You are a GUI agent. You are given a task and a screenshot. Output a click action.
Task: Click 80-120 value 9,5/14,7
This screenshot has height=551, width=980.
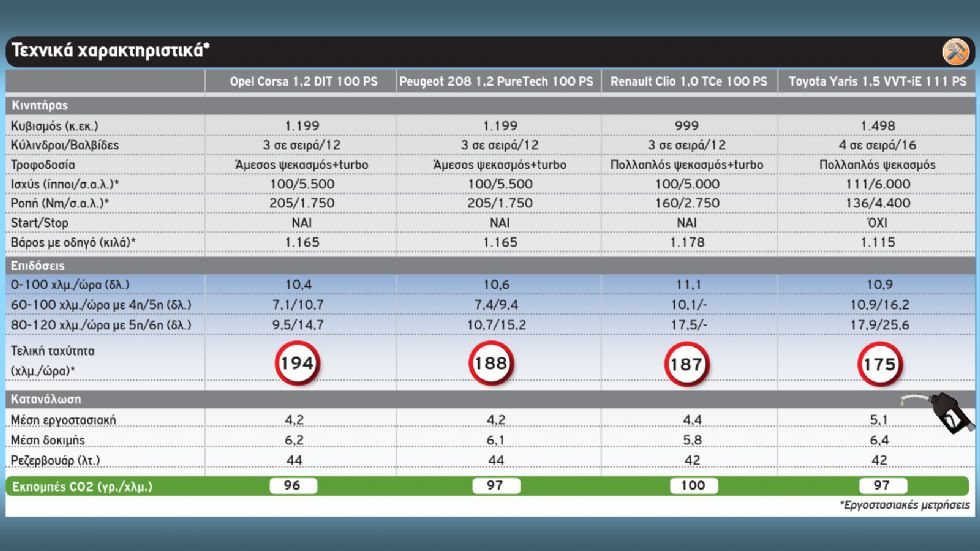pyautogui.click(x=298, y=325)
